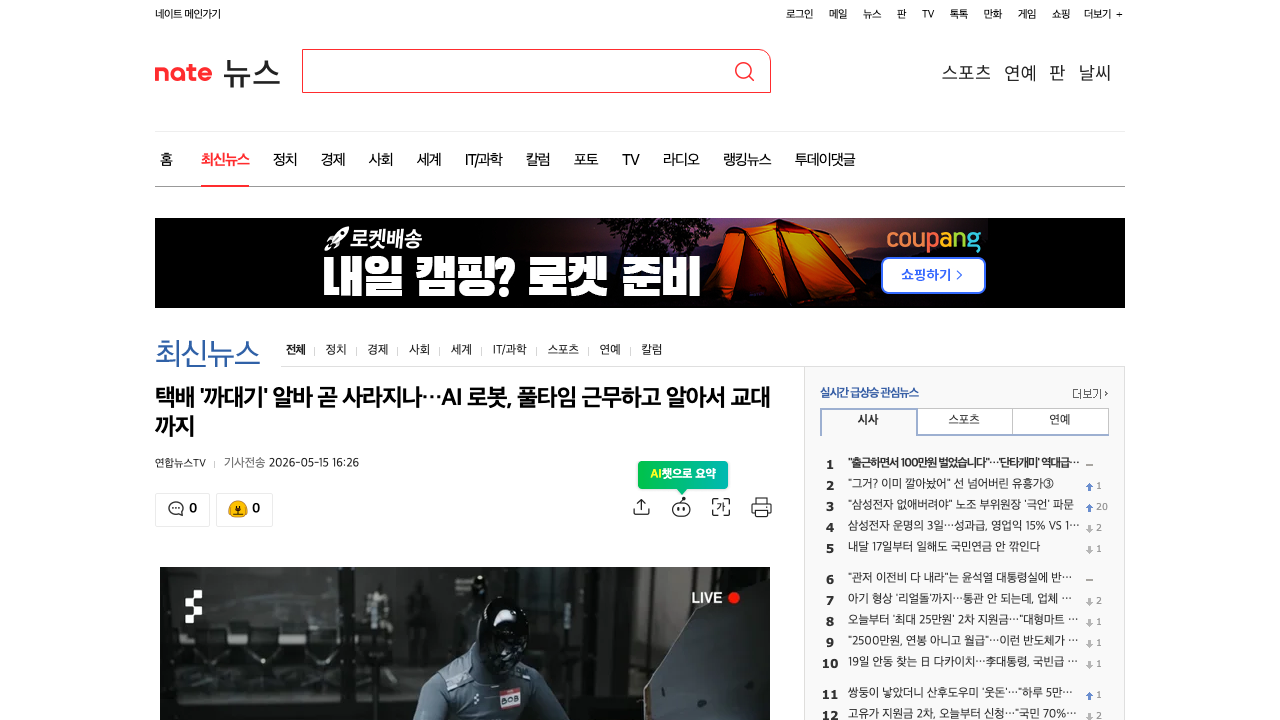Click the font size adjust icon
Image resolution: width=1280 pixels, height=720 pixels.
coord(721,507)
